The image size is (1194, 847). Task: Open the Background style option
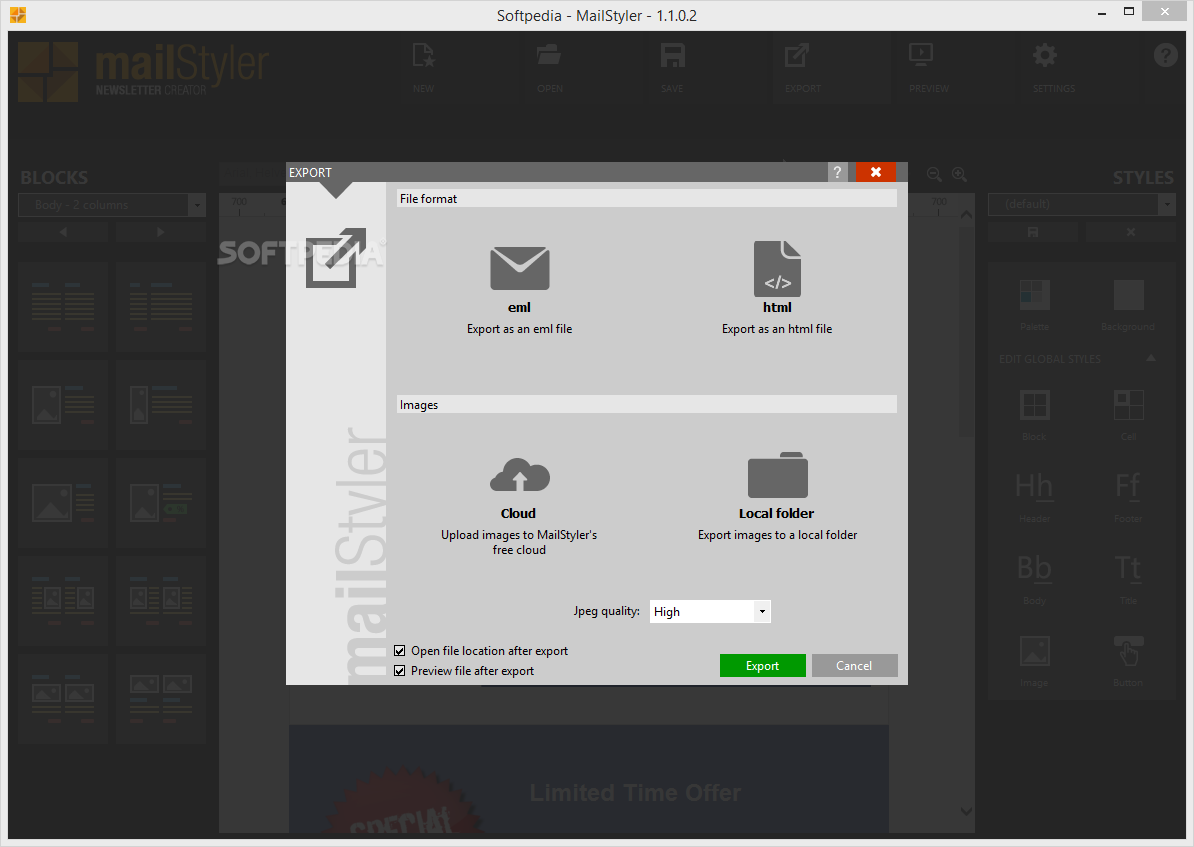pos(1128,304)
